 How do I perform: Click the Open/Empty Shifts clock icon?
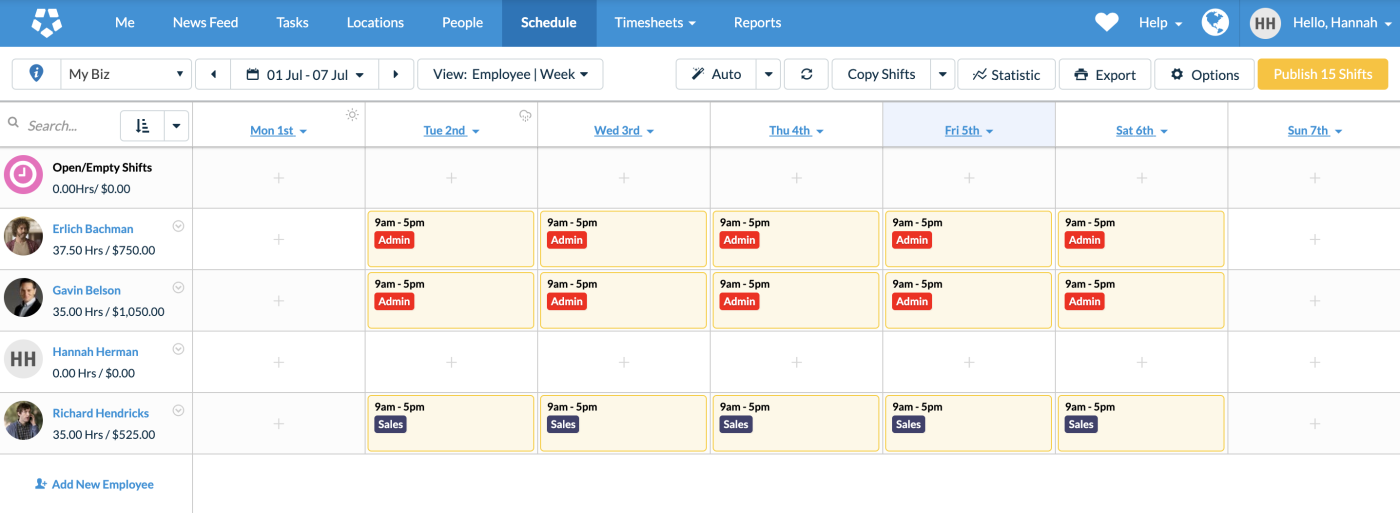23,174
